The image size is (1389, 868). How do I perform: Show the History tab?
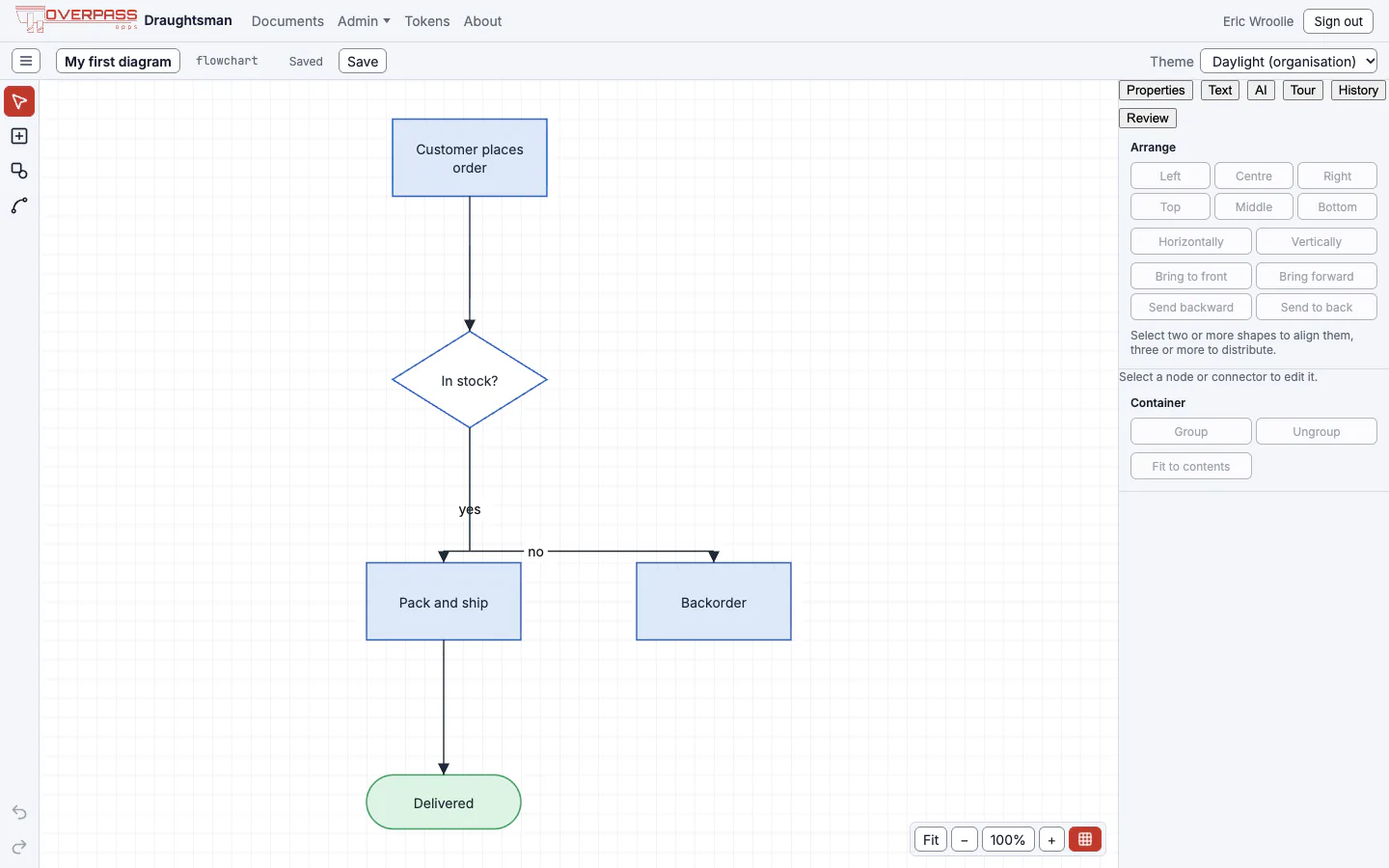(1358, 90)
